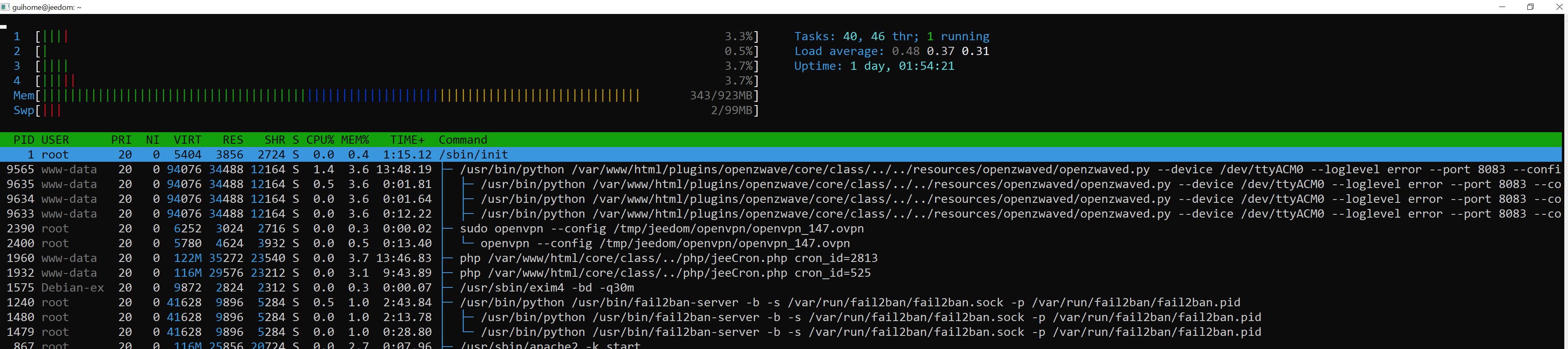Click the NI column header
The width and height of the screenshot is (1568, 349).
(x=153, y=140)
